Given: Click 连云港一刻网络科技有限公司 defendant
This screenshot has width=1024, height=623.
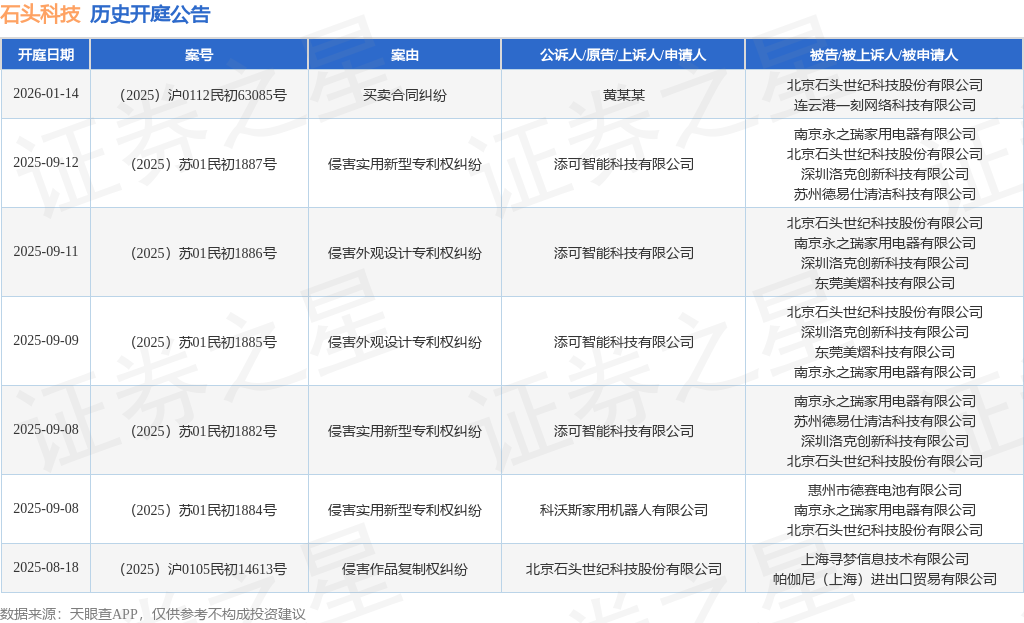Looking at the screenshot, I should click(x=885, y=105).
